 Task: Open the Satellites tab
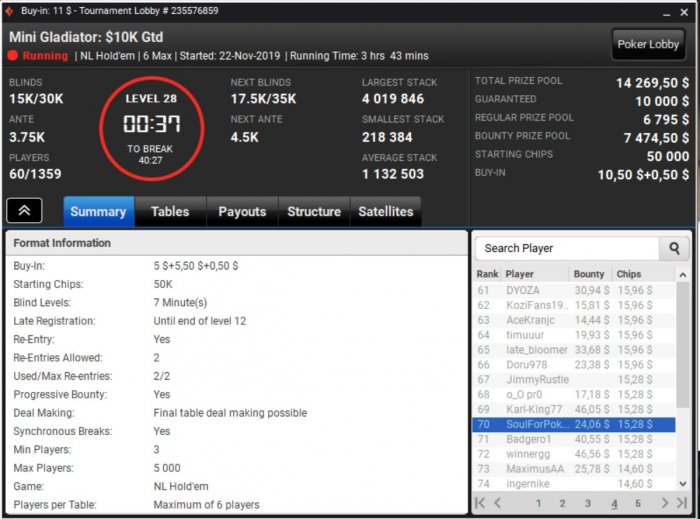tap(386, 212)
